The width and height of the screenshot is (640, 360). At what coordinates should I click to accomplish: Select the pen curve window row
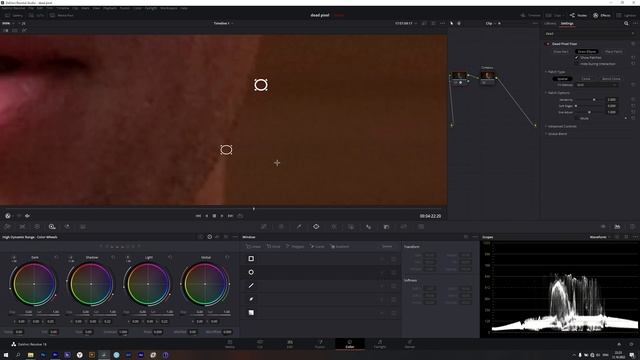point(320,299)
